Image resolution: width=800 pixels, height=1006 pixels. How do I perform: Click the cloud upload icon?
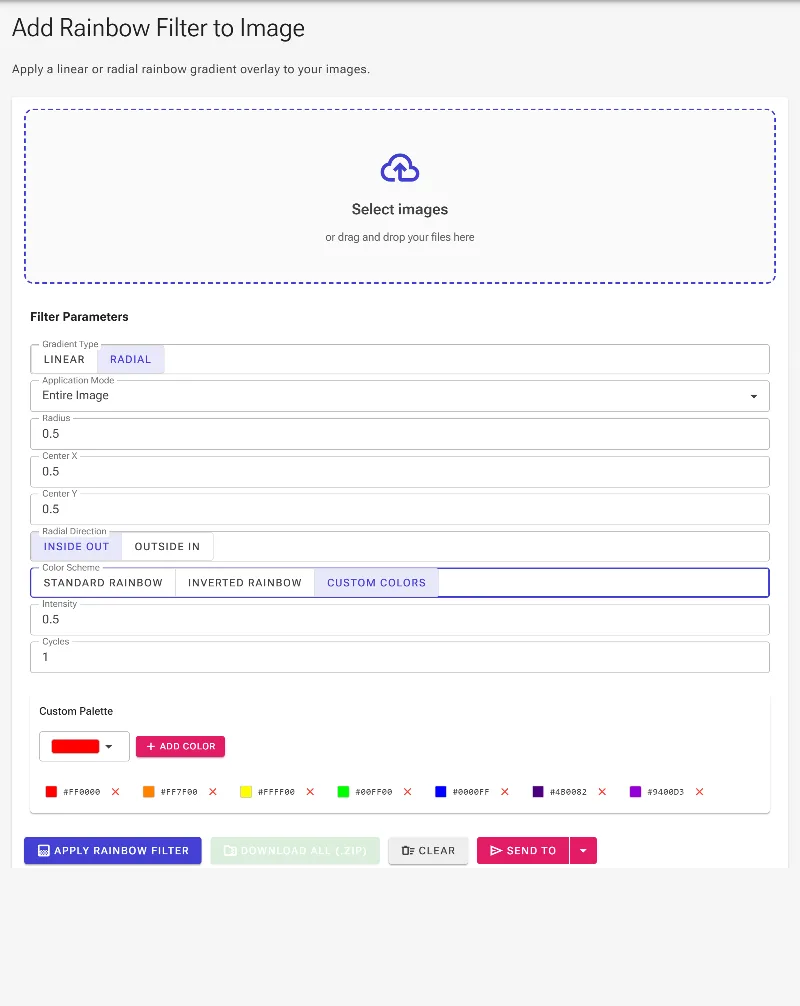pos(400,168)
